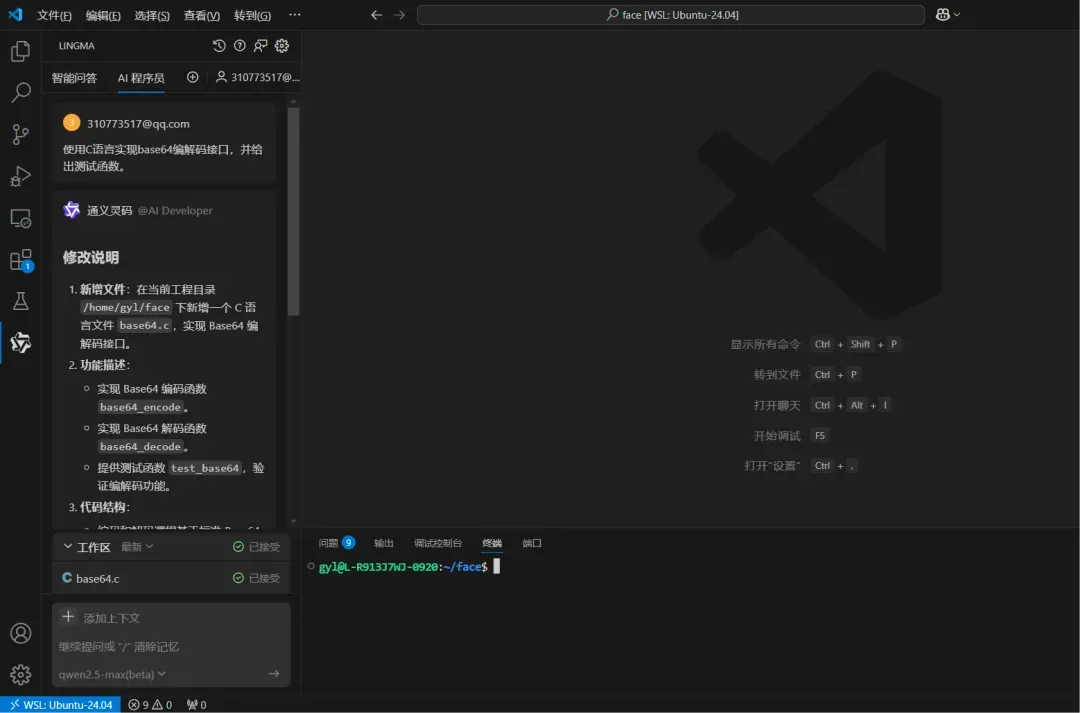This screenshot has height=713, width=1080.
Task: Open the 问题 panel tab
Action: tap(336, 543)
